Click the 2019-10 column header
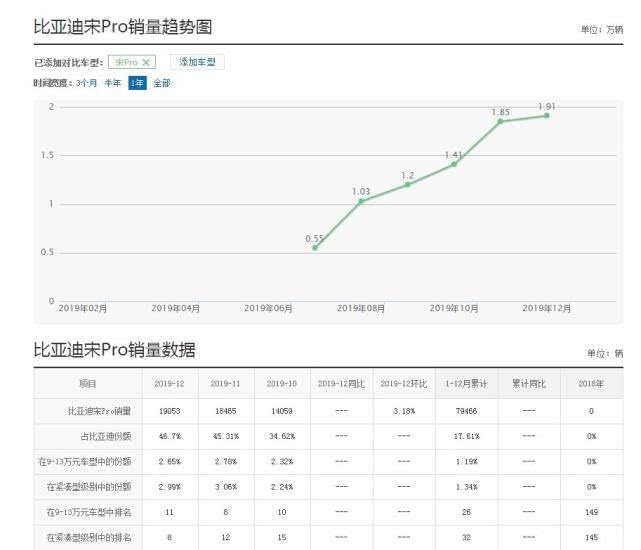The height and width of the screenshot is (550, 641). click(282, 384)
